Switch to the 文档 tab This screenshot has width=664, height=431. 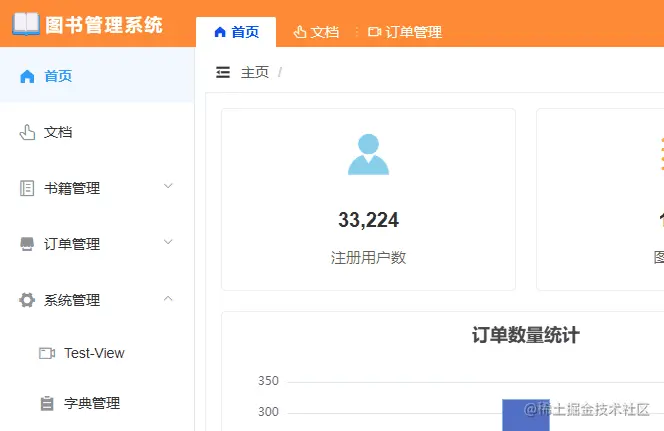[x=316, y=32]
